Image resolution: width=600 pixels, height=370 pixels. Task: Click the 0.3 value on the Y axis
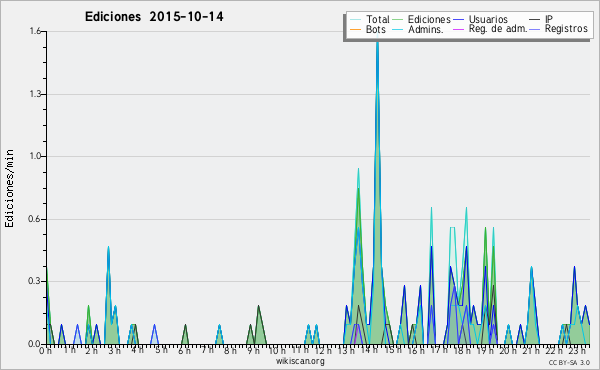(34, 281)
